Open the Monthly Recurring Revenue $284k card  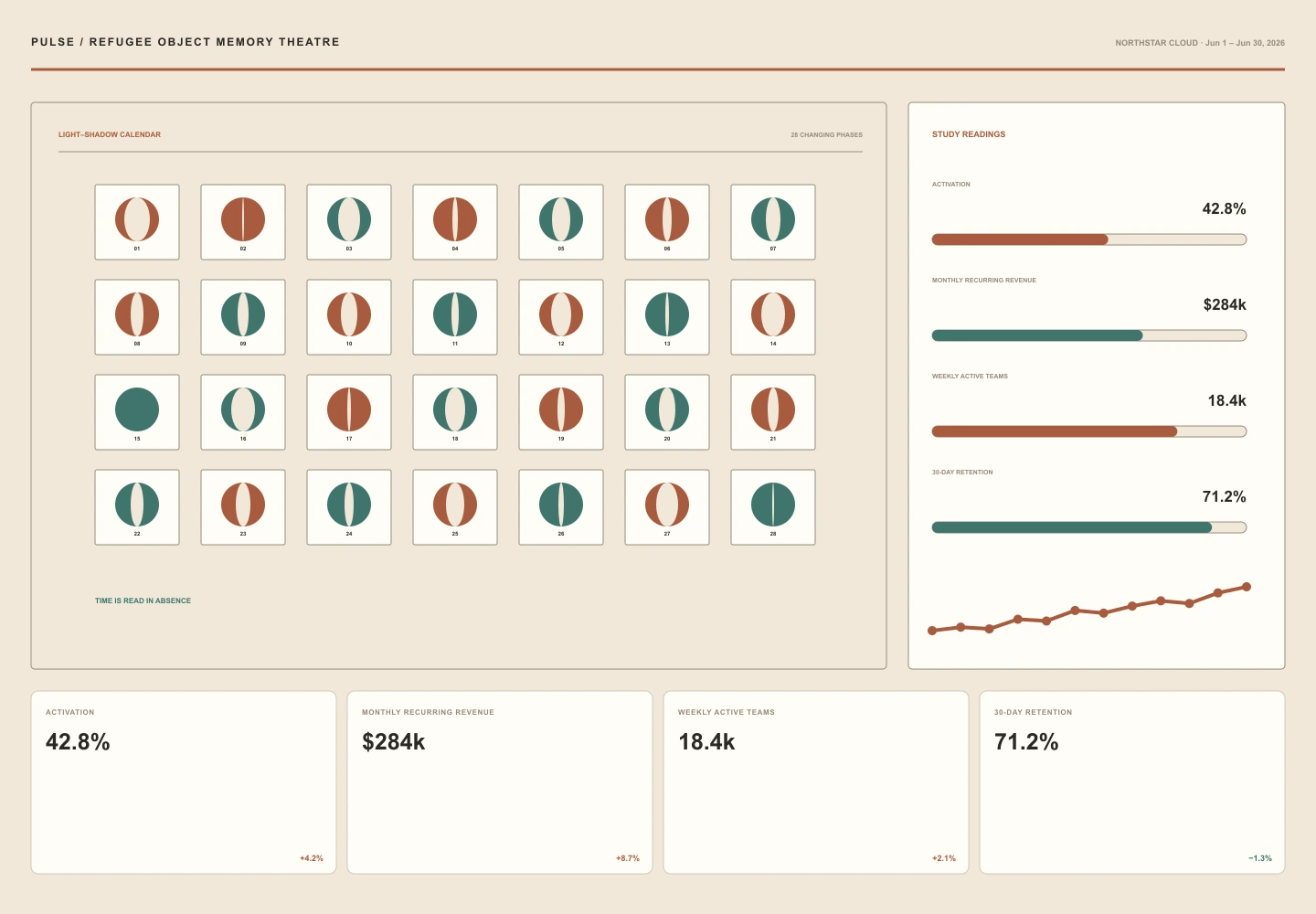click(500, 782)
